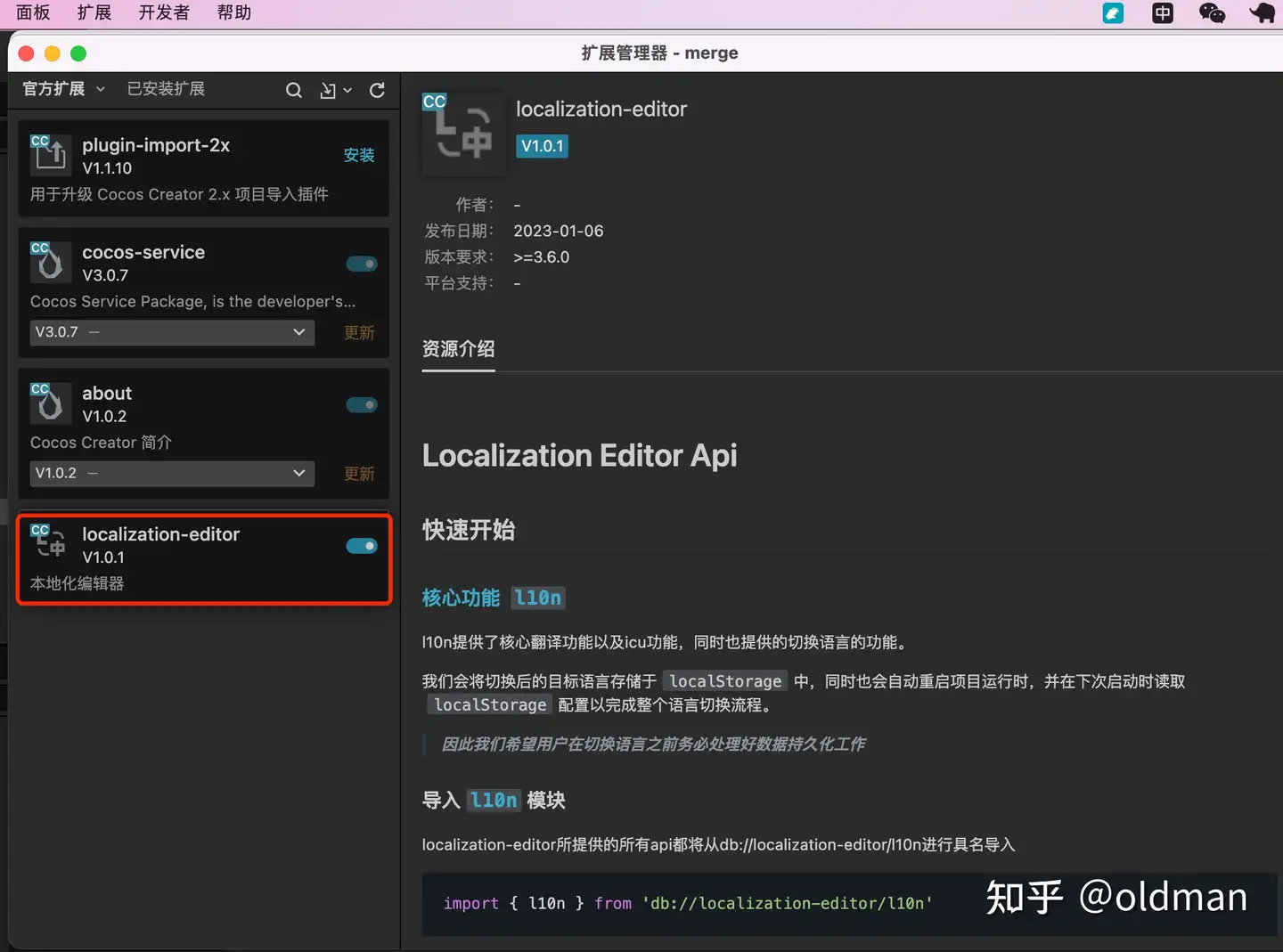This screenshot has height=952, width=1283.
Task: Click 更新 for the about extension
Action: pyautogui.click(x=359, y=474)
